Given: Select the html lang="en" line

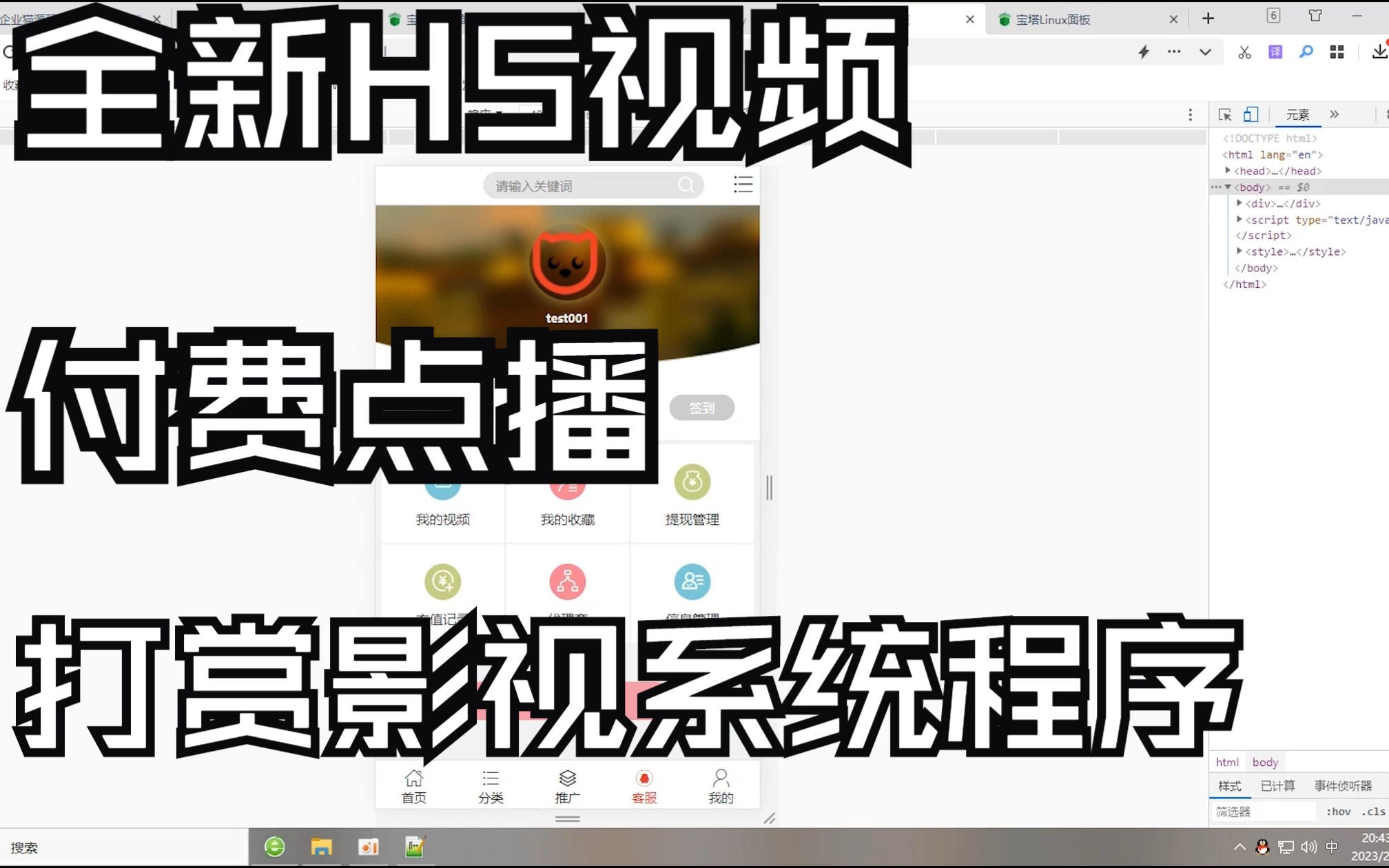Looking at the screenshot, I should (x=1273, y=154).
